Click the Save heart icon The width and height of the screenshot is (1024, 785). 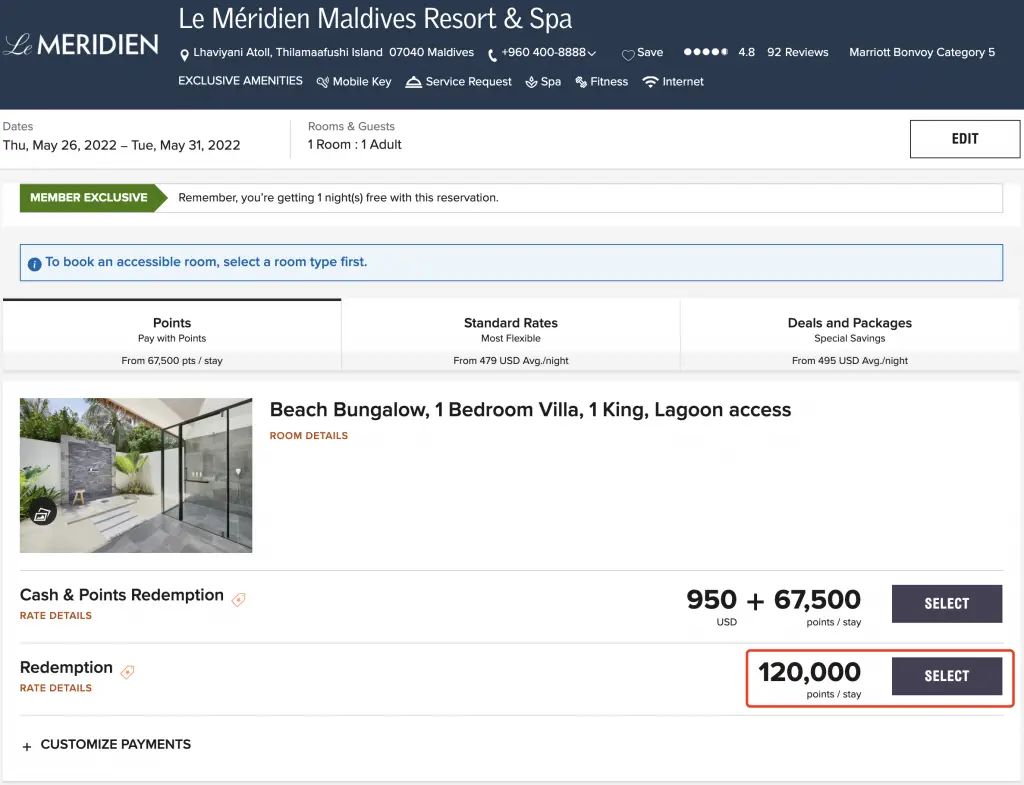pyautogui.click(x=628, y=54)
